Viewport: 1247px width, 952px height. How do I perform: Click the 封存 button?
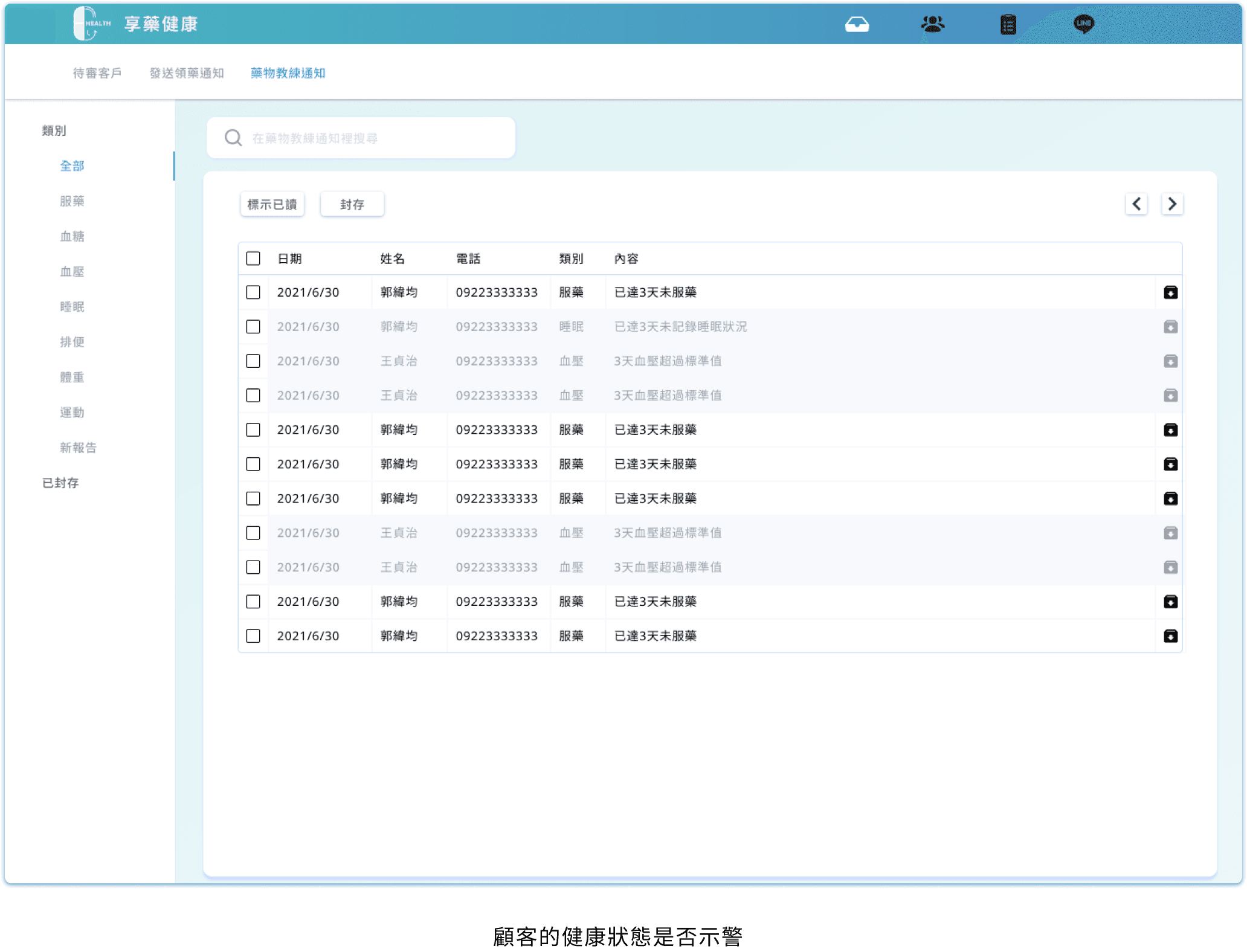[352, 204]
